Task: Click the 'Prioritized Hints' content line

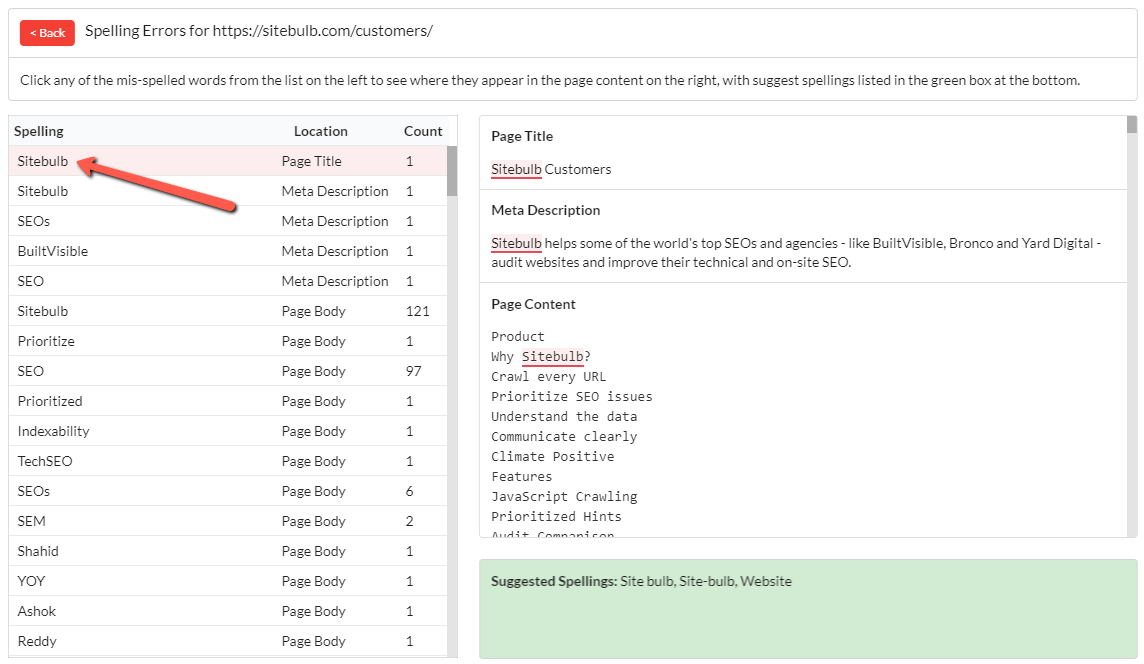Action: click(x=557, y=516)
